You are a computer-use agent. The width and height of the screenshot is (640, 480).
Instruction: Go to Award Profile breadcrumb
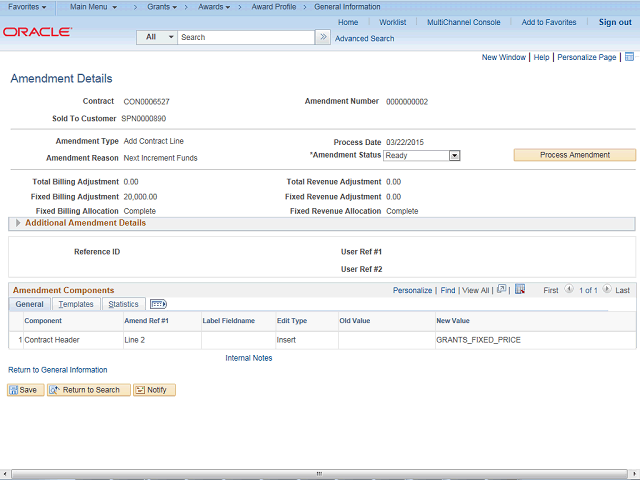(273, 7)
